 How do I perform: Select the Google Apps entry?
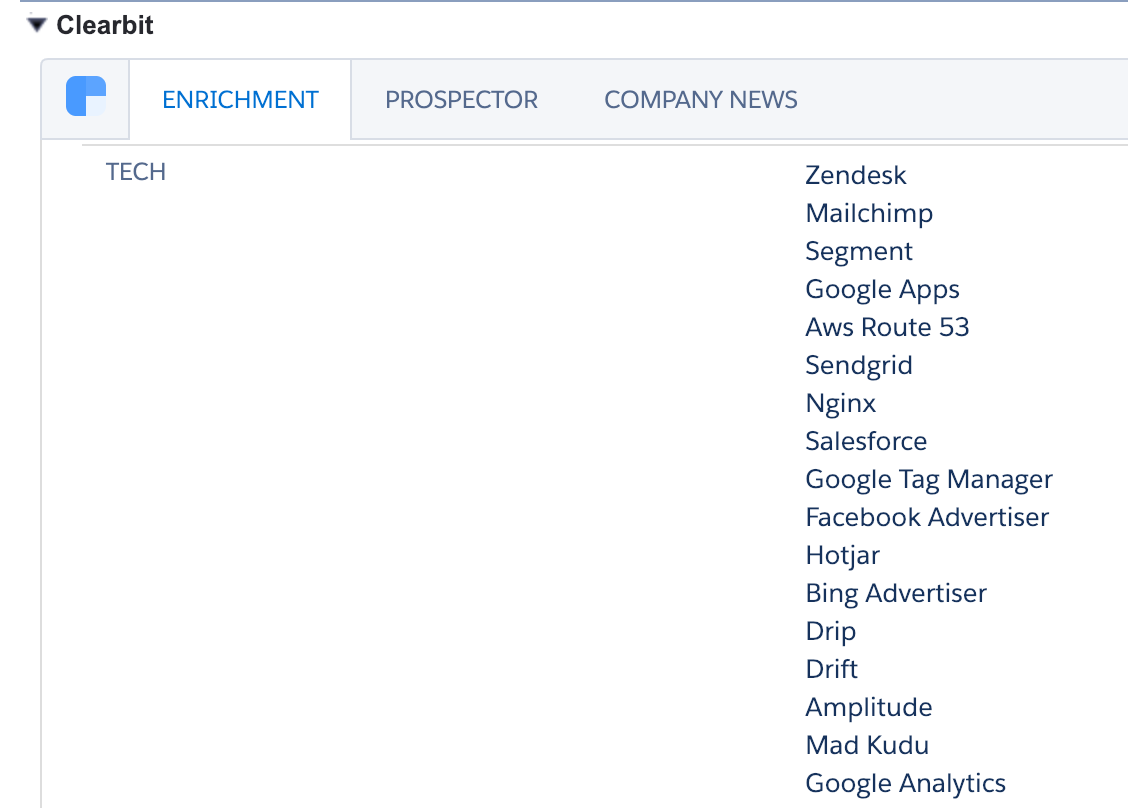882,289
